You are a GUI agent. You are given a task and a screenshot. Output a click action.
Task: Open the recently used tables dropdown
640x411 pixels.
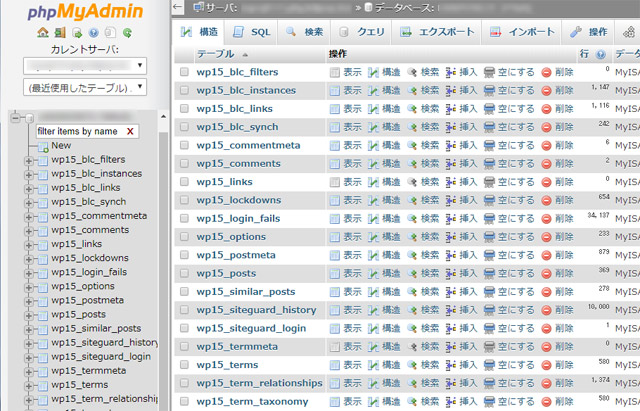point(85,88)
